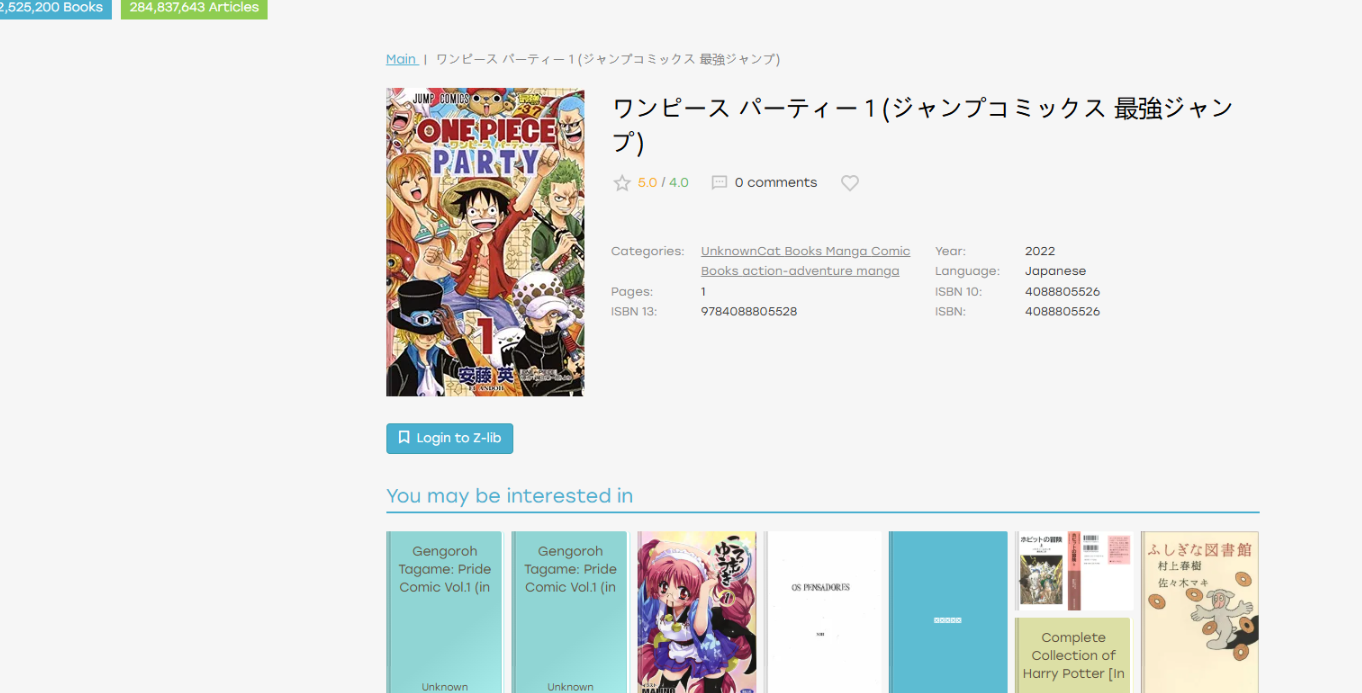Click the 2,525,200 Books badge
This screenshot has height=693, width=1362.
(x=53, y=8)
